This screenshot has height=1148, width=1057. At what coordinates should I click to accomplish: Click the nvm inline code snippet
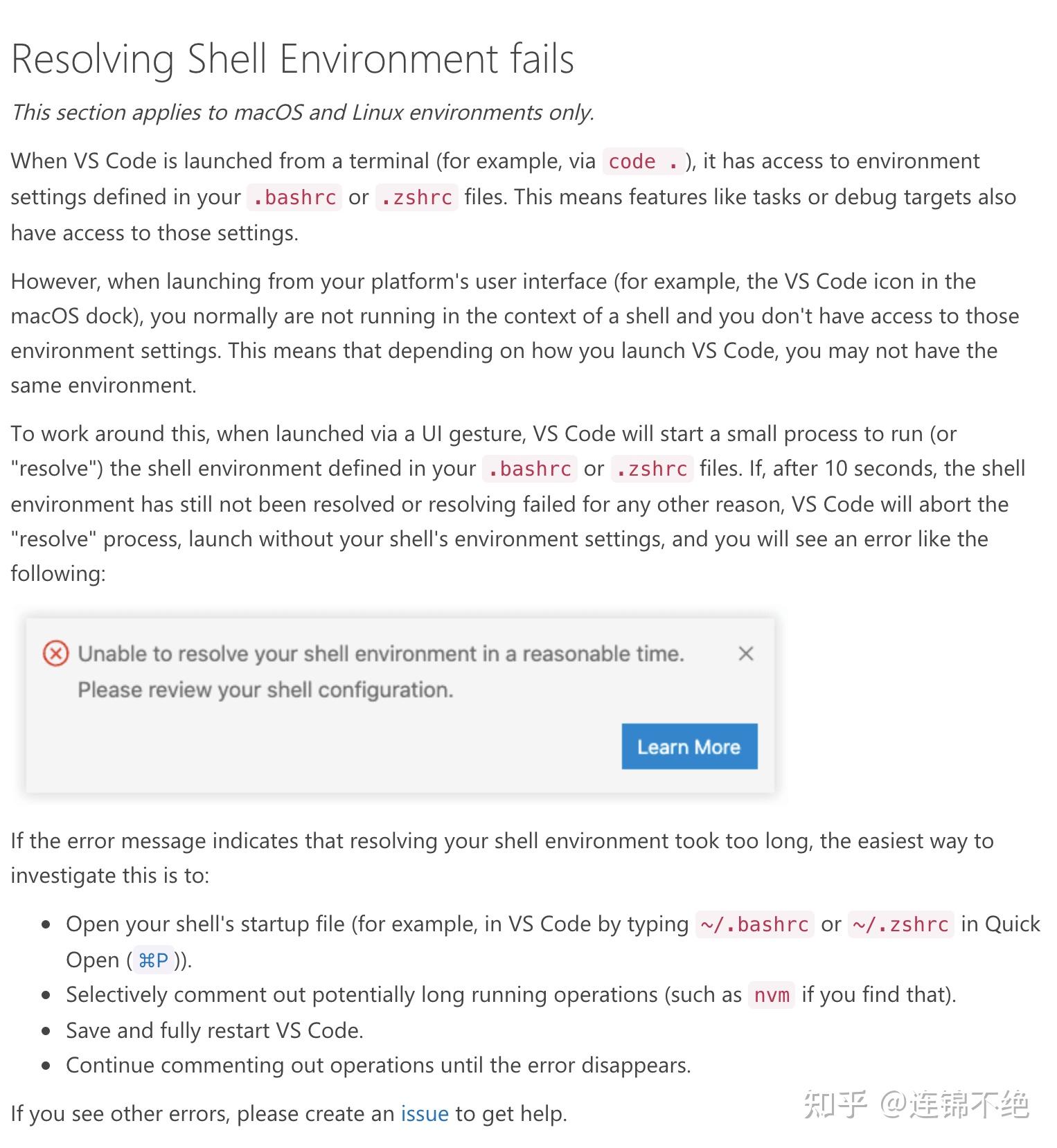pyautogui.click(x=772, y=995)
